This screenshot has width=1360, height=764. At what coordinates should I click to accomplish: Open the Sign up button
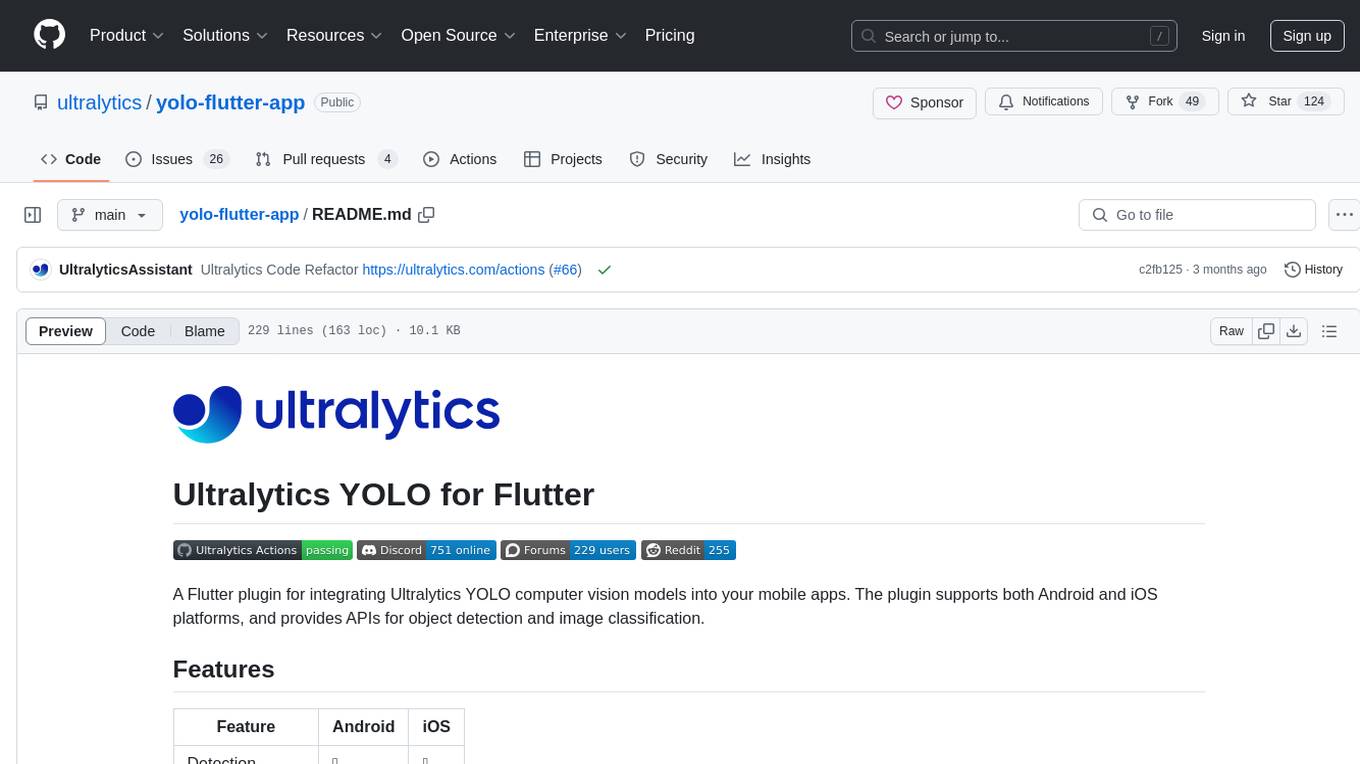tap(1307, 36)
